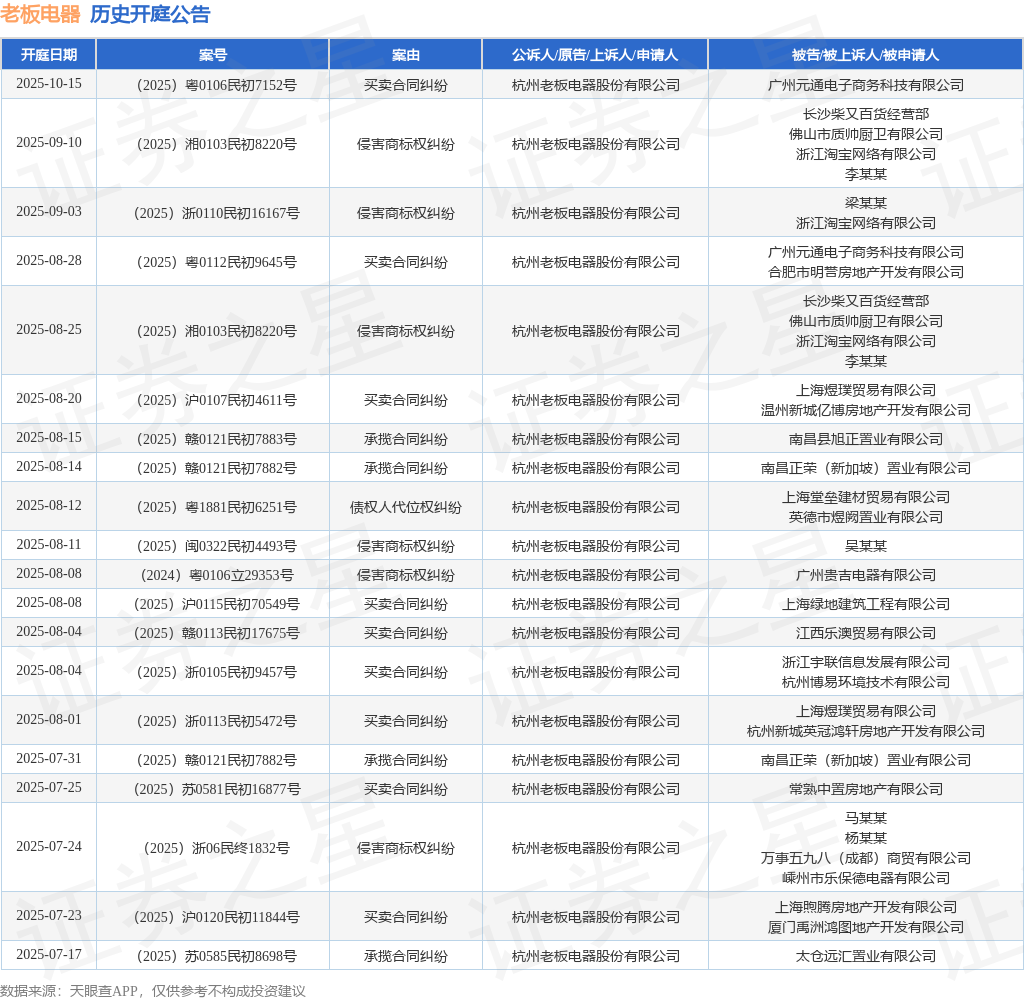
Task: Select case number 浙0105民初9457号
Action: coord(217,672)
